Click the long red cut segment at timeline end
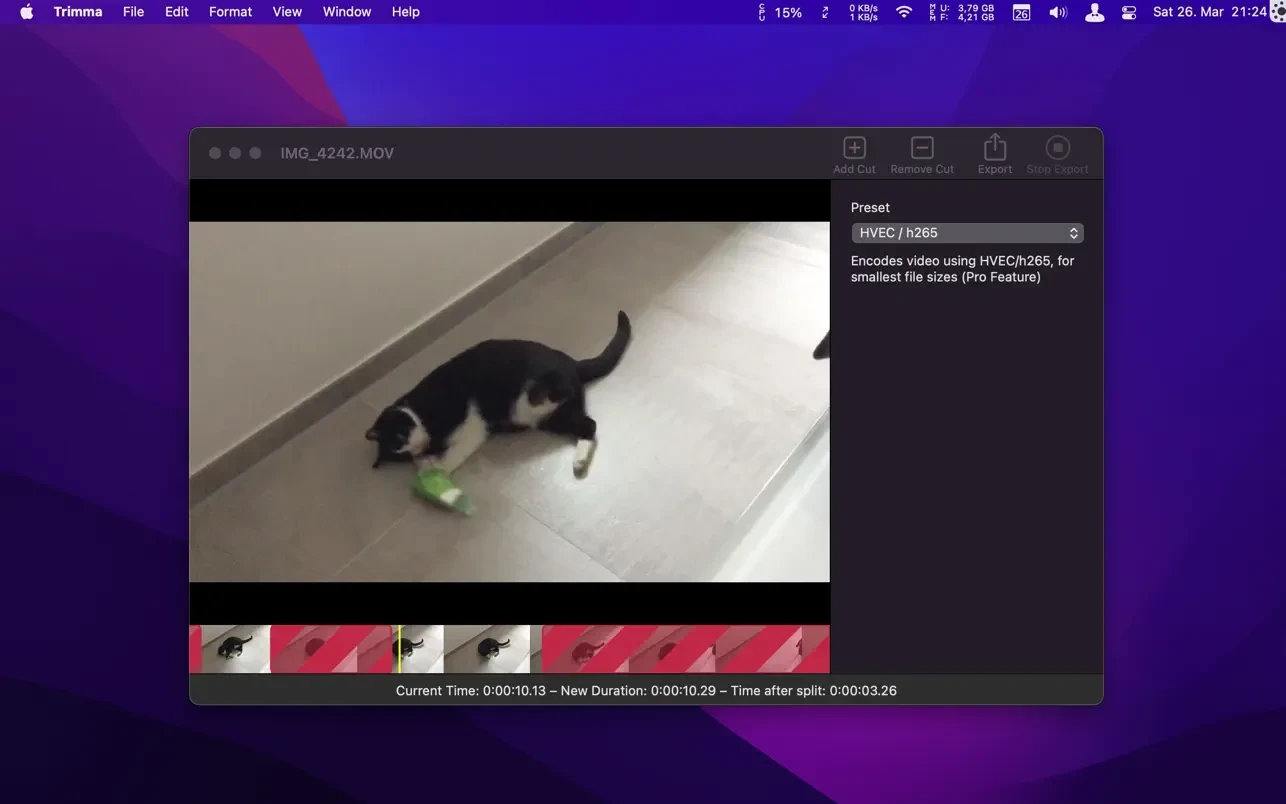Image resolution: width=1286 pixels, height=804 pixels. (685, 649)
